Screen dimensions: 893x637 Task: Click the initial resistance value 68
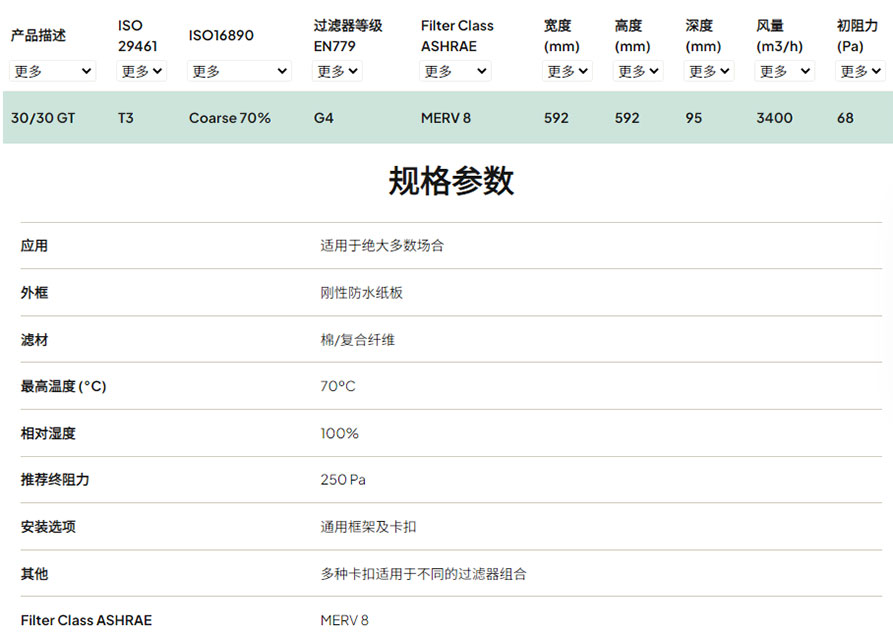click(x=845, y=118)
